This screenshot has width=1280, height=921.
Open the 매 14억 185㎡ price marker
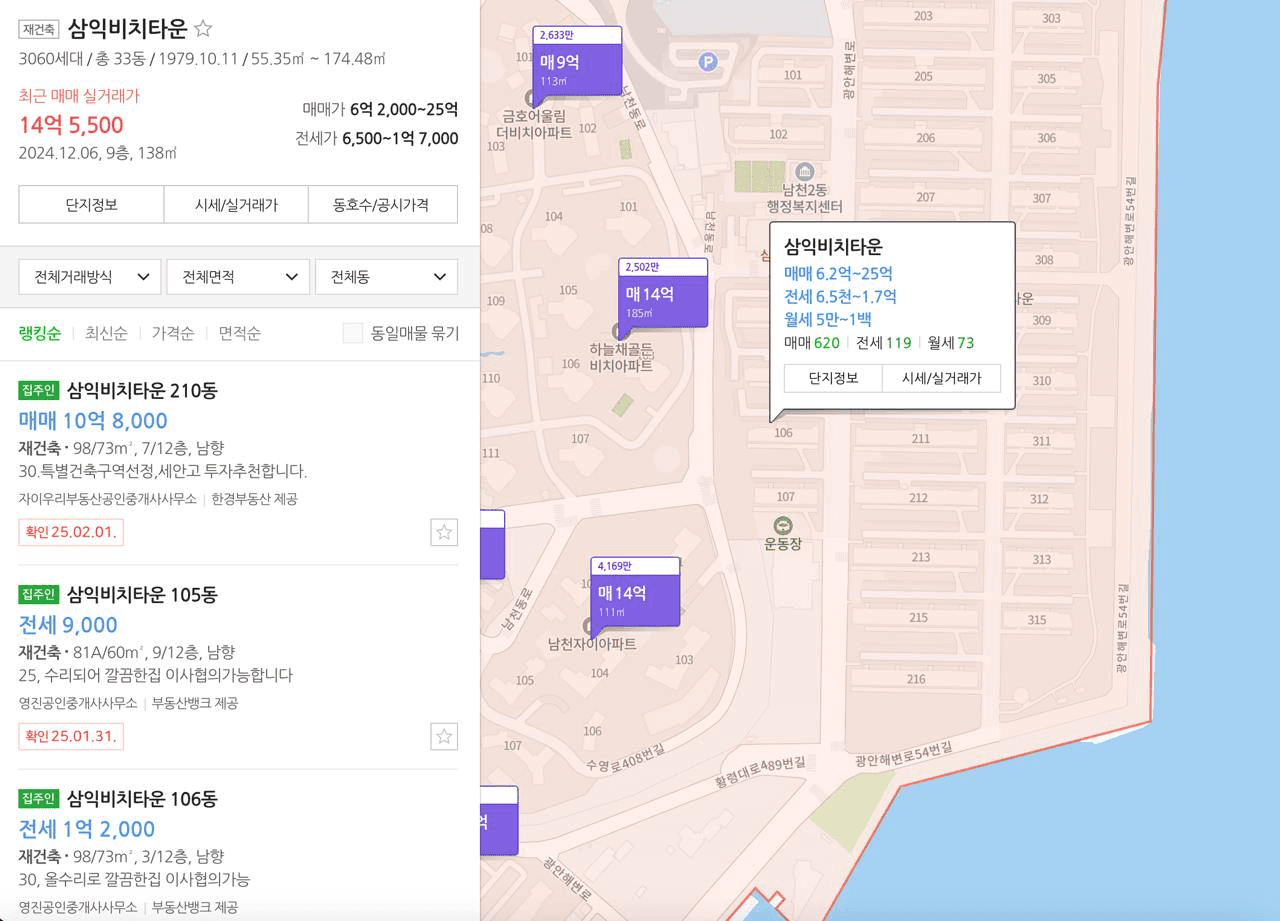[663, 298]
